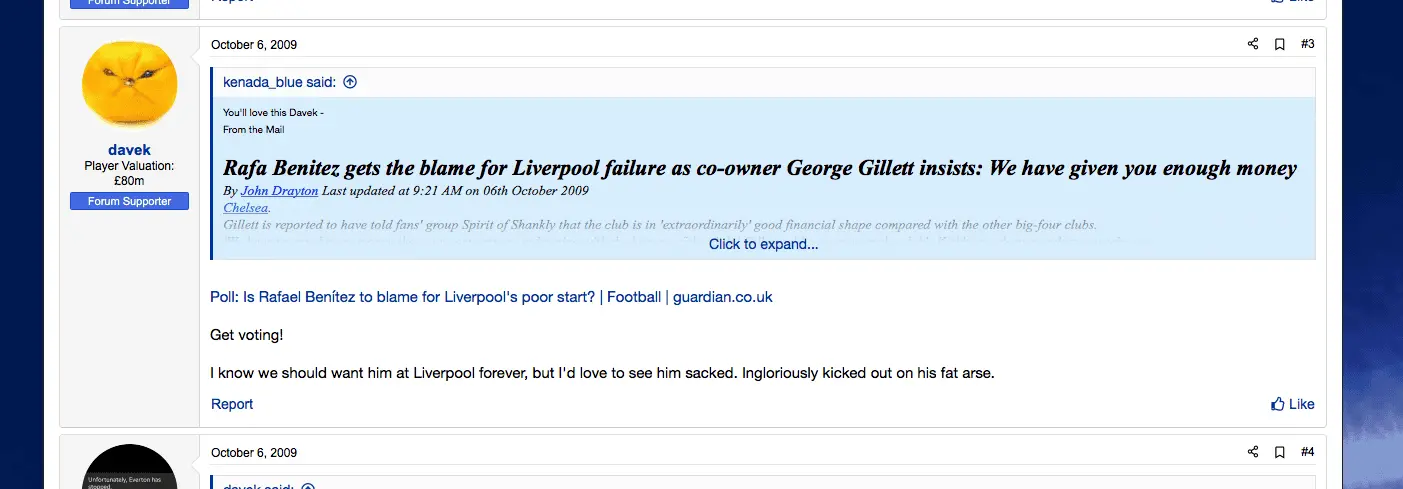Expand the quoted kenada_blue post

point(763,244)
